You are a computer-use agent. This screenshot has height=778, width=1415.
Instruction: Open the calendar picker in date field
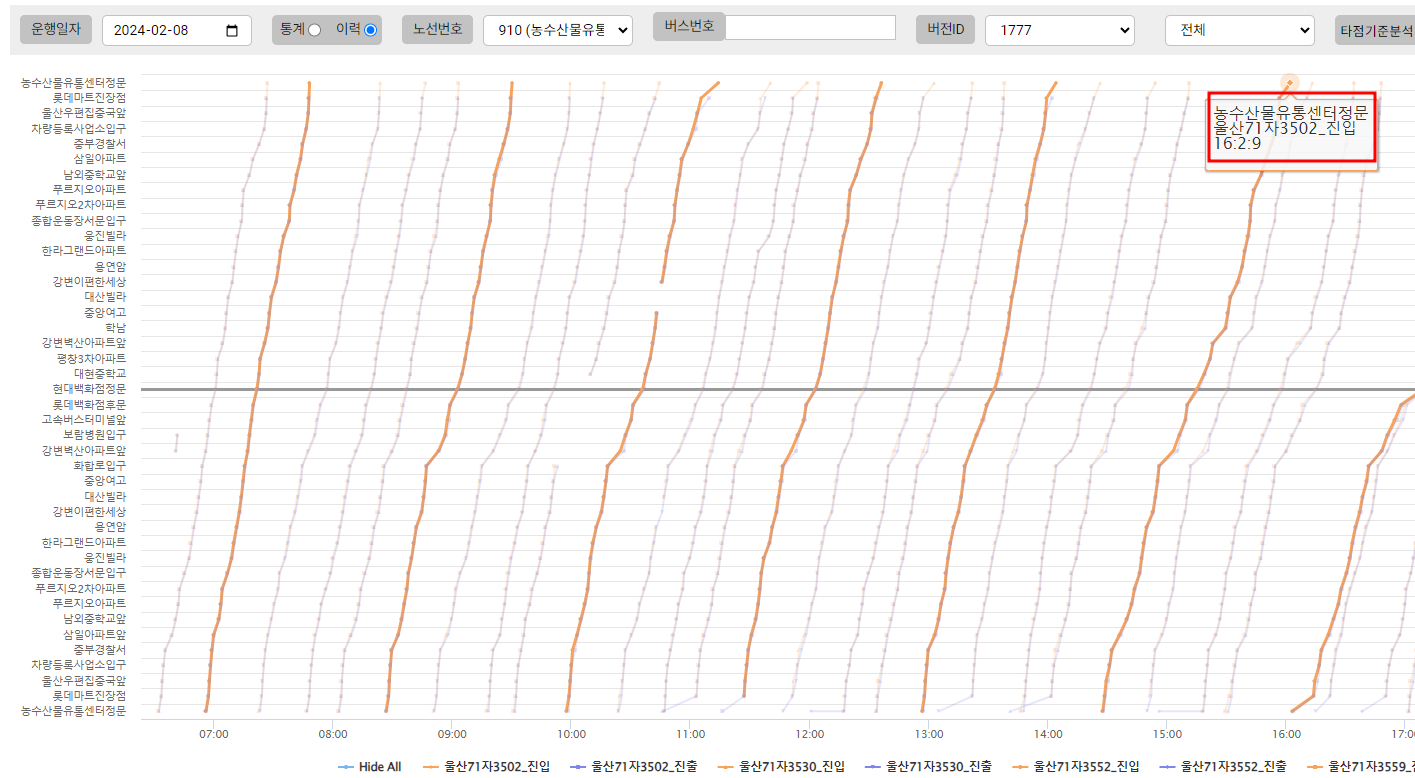click(232, 31)
